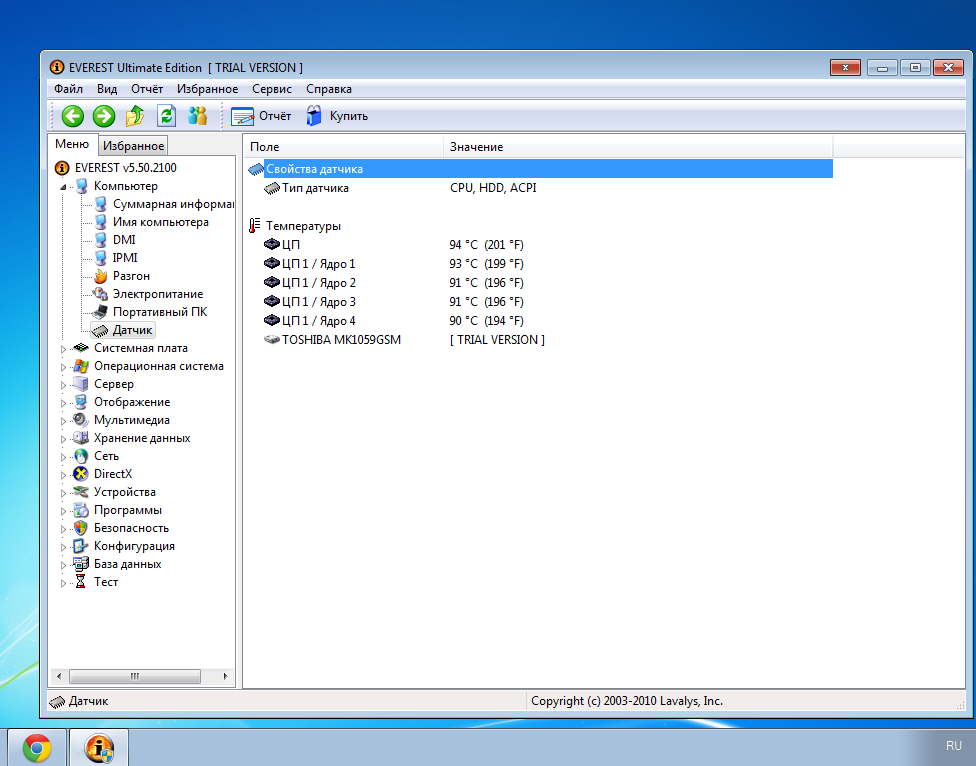Switch to the Избранное tab in left panel
Image resolution: width=976 pixels, height=766 pixels.
[x=134, y=146]
